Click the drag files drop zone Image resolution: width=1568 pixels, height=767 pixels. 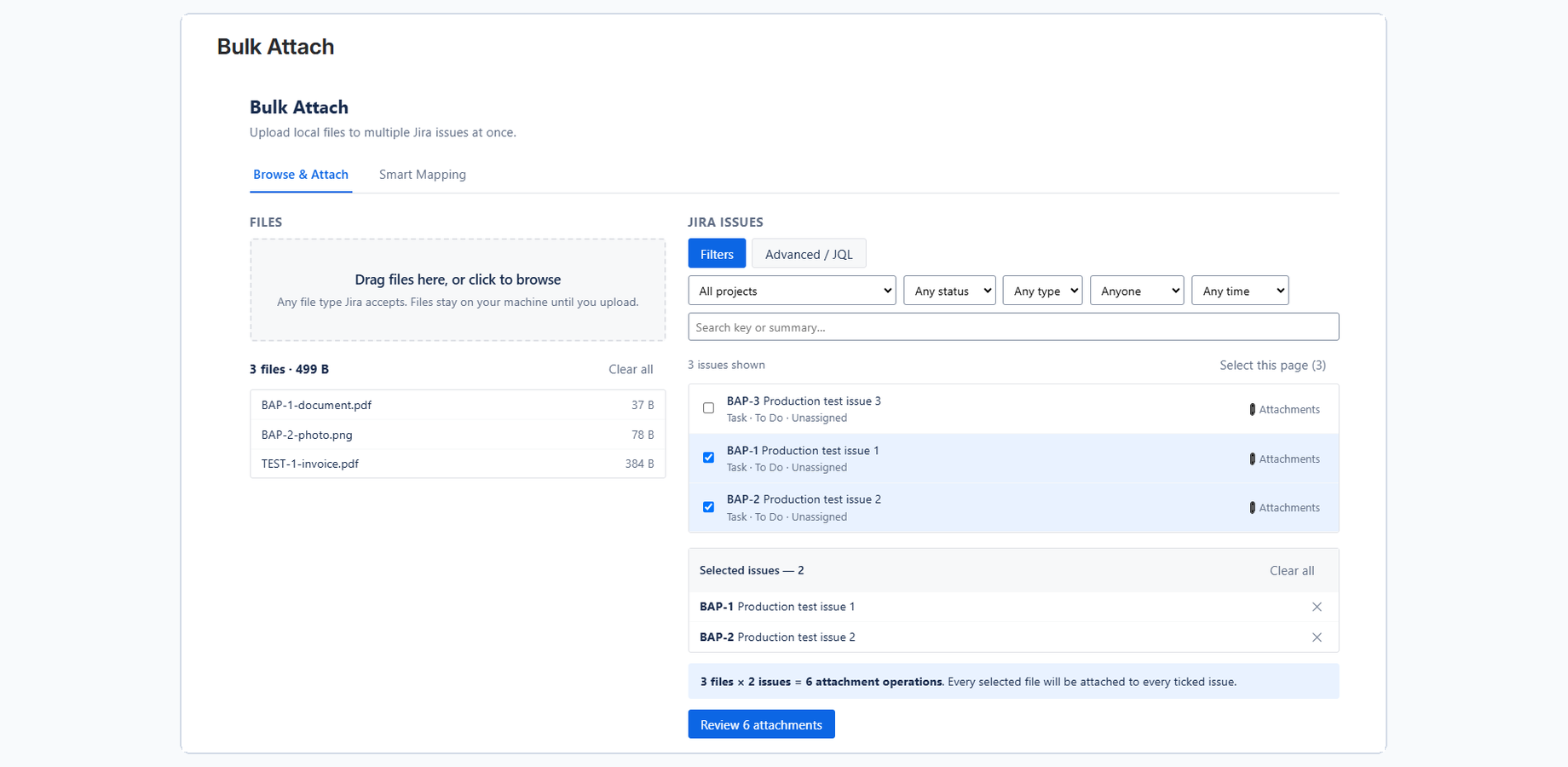(458, 290)
